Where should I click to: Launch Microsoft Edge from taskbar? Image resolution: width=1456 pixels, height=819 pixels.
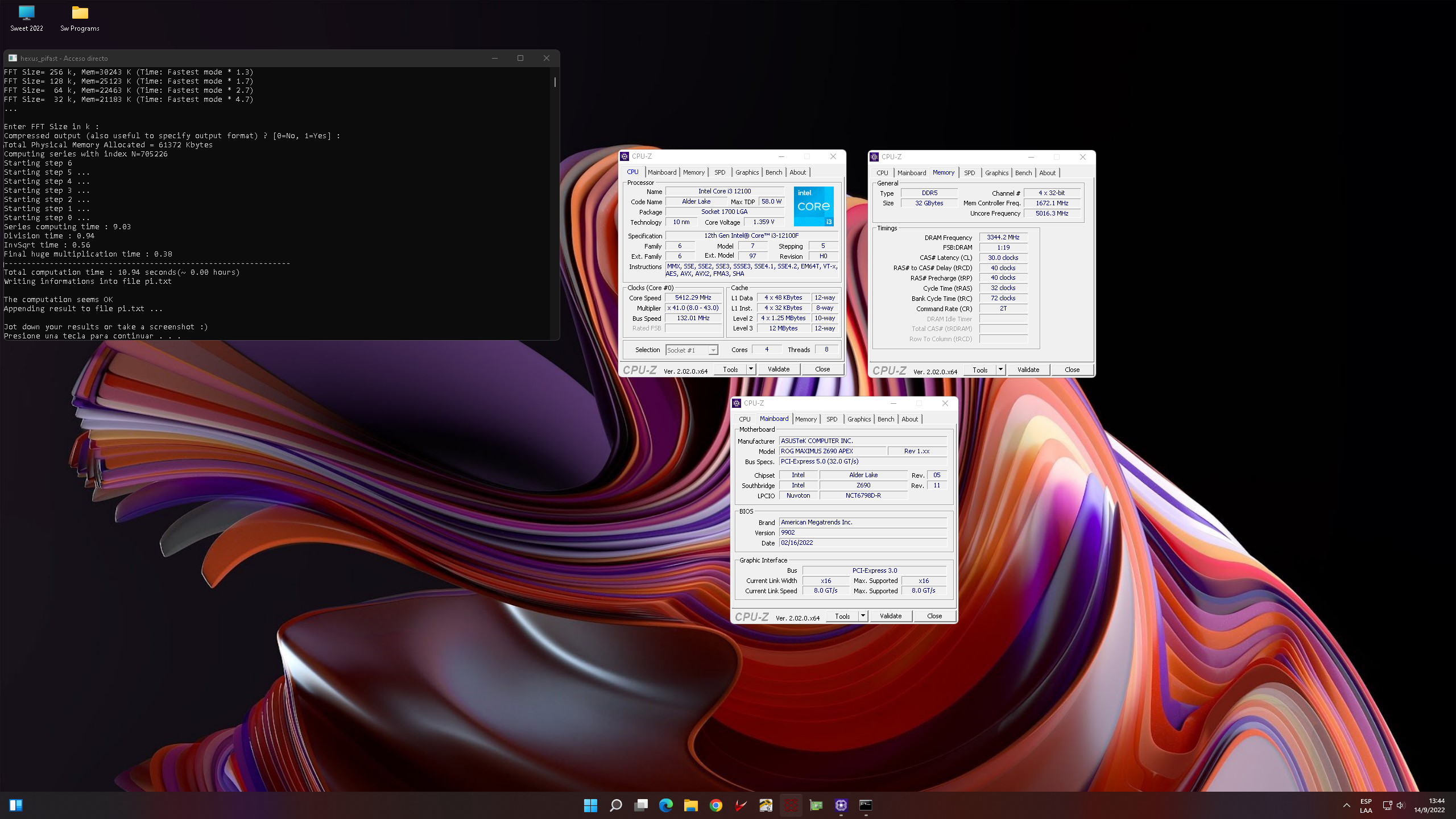click(666, 805)
